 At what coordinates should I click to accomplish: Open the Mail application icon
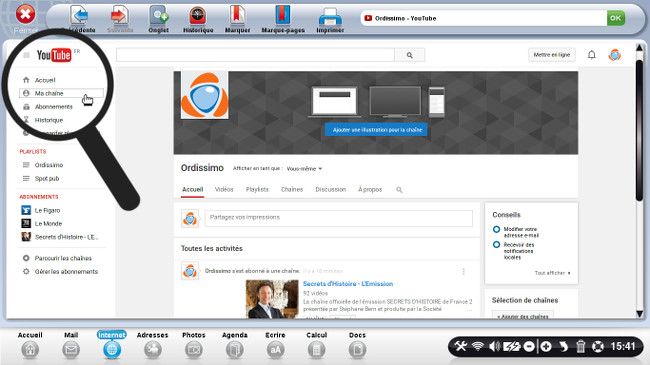tap(71, 350)
